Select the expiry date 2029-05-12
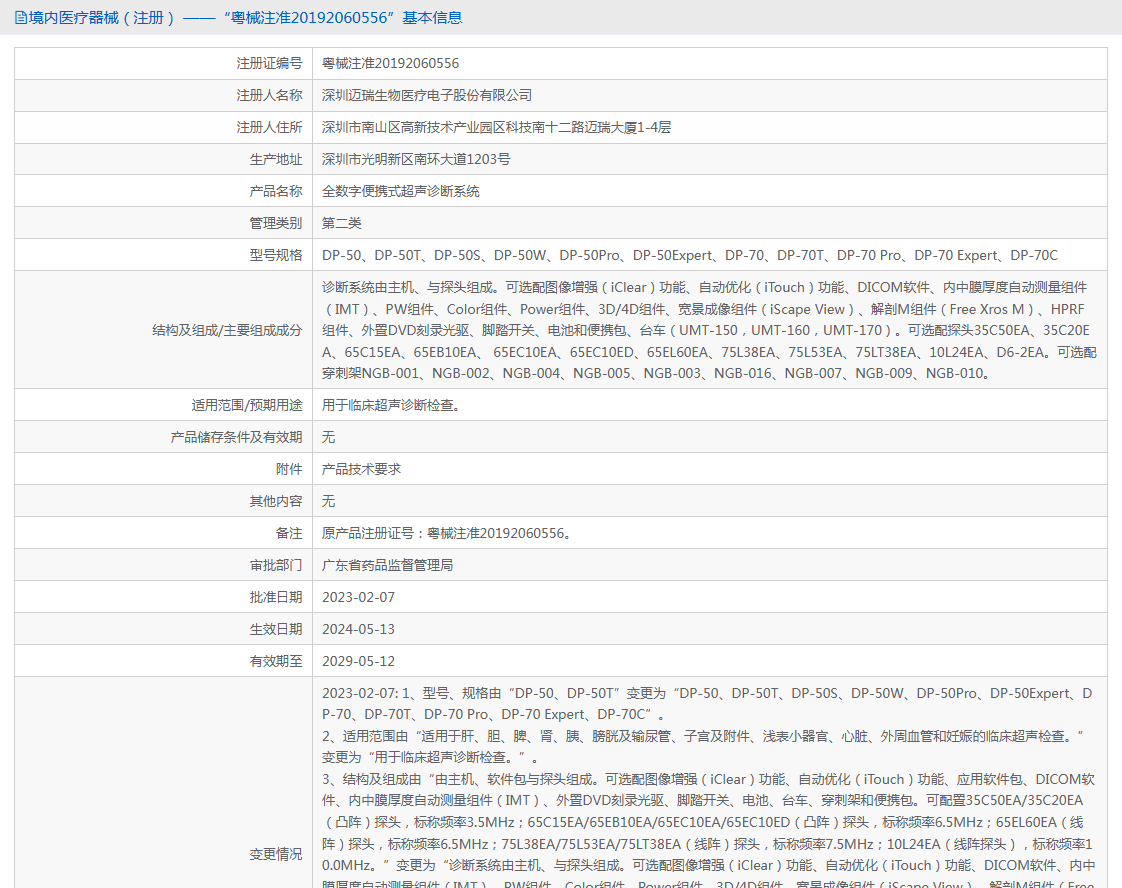This screenshot has width=1122, height=888. (358, 661)
